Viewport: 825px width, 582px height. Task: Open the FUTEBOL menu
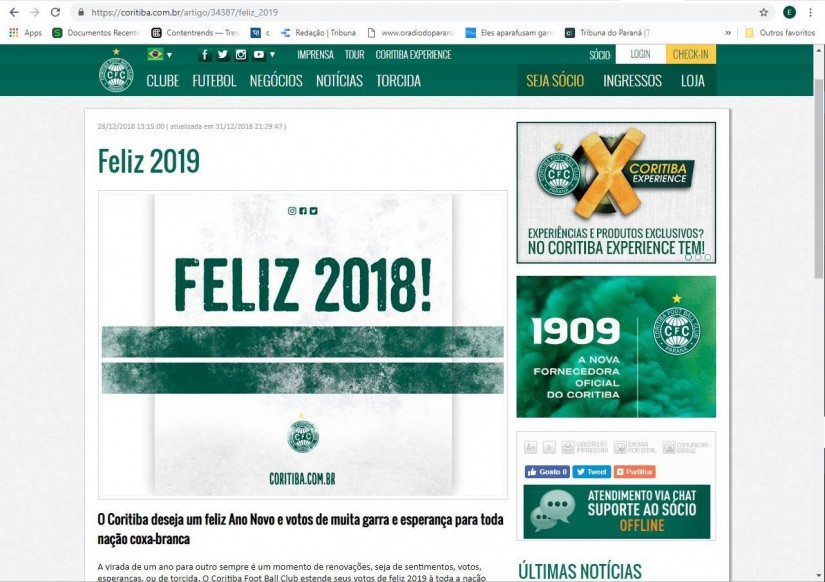pos(214,81)
